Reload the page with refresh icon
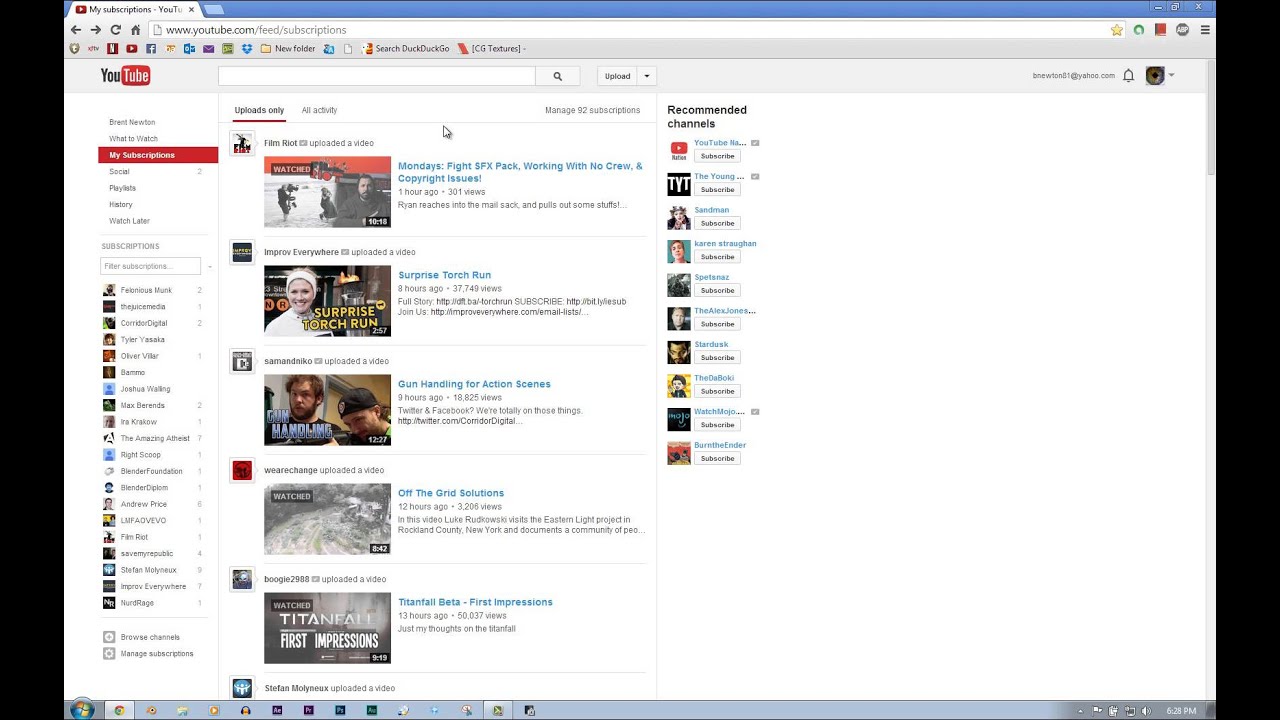 coord(115,30)
